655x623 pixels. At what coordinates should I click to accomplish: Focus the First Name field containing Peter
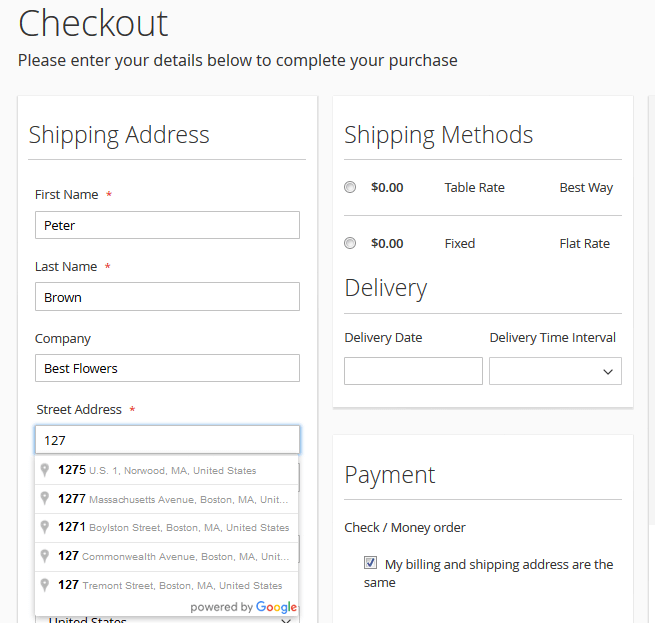pos(167,225)
